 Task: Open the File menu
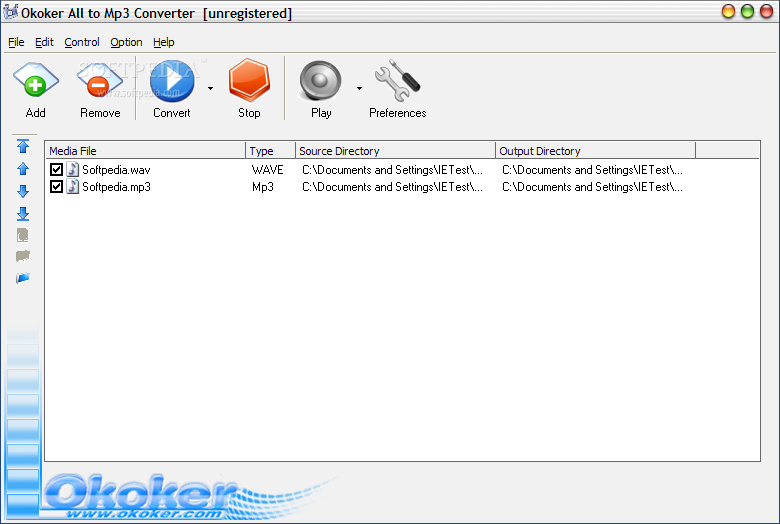16,42
